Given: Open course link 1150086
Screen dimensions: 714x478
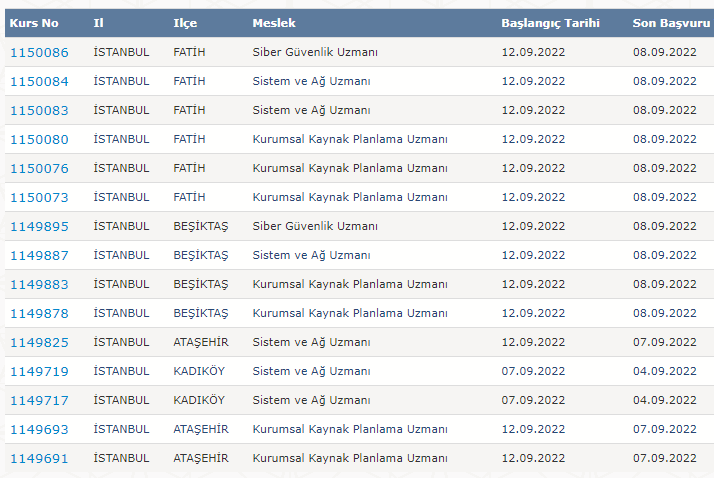Looking at the screenshot, I should tap(39, 52).
